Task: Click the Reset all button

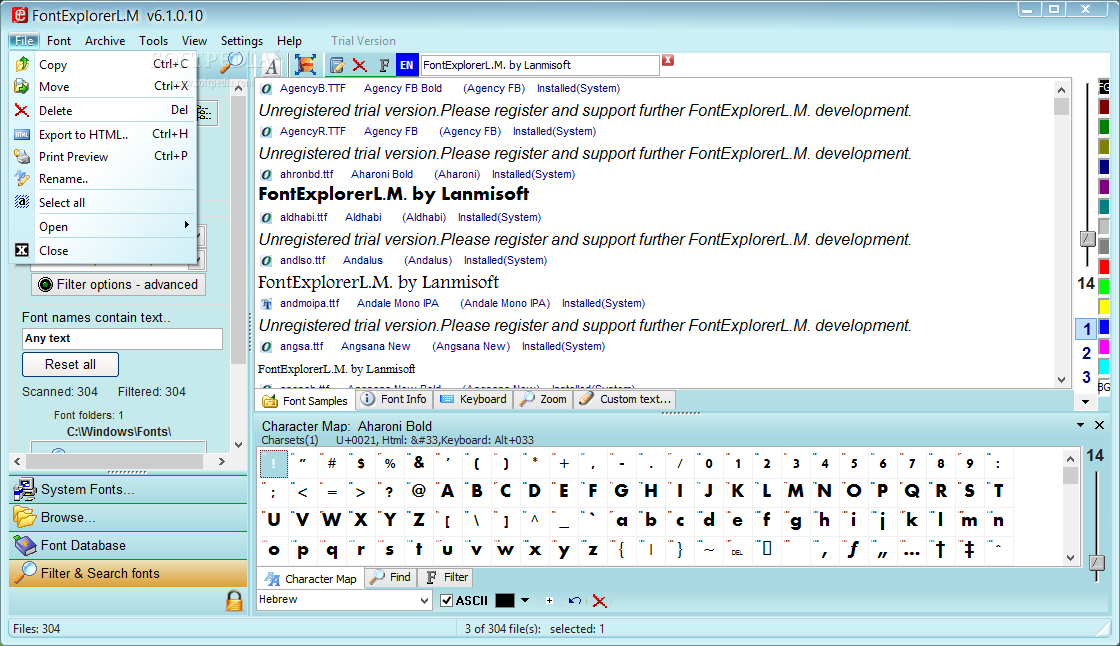Action: 70,364
